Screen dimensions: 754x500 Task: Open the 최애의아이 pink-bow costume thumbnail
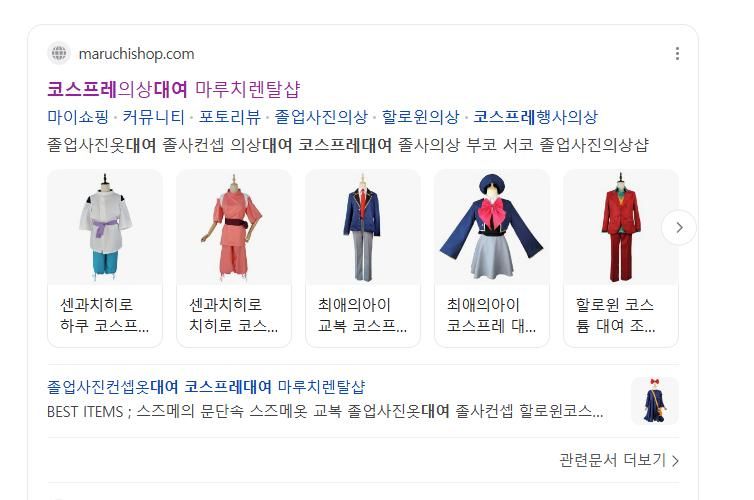click(x=491, y=227)
